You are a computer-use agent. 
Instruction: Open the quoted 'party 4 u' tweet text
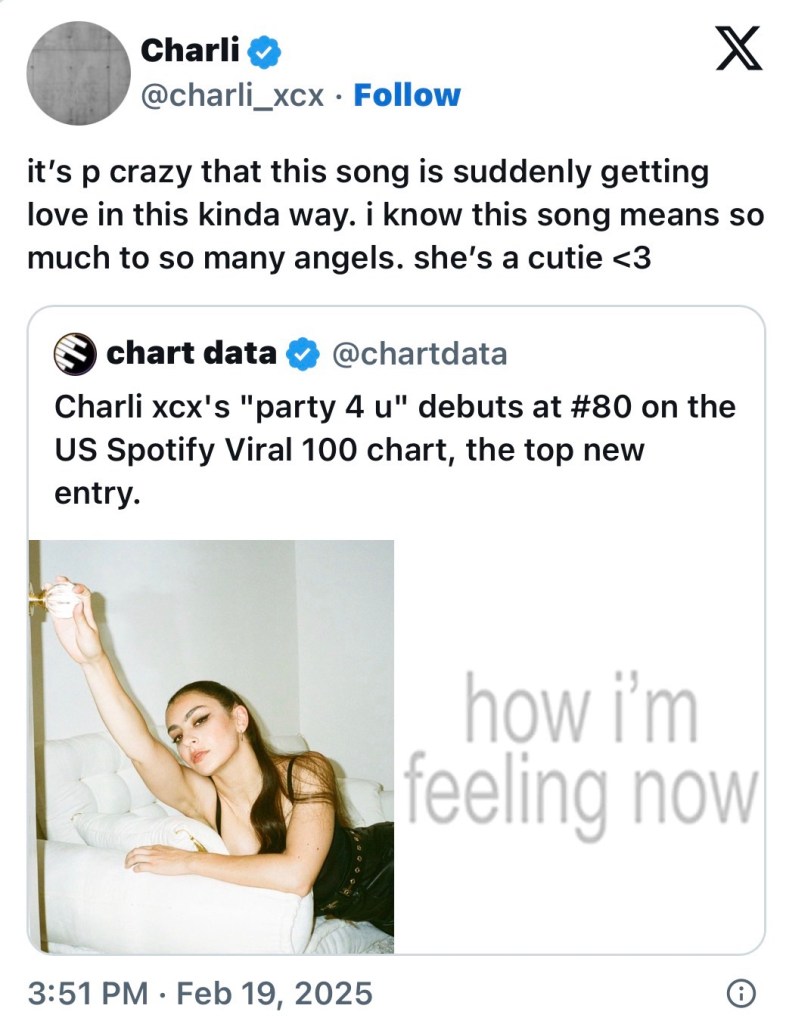click(395, 450)
